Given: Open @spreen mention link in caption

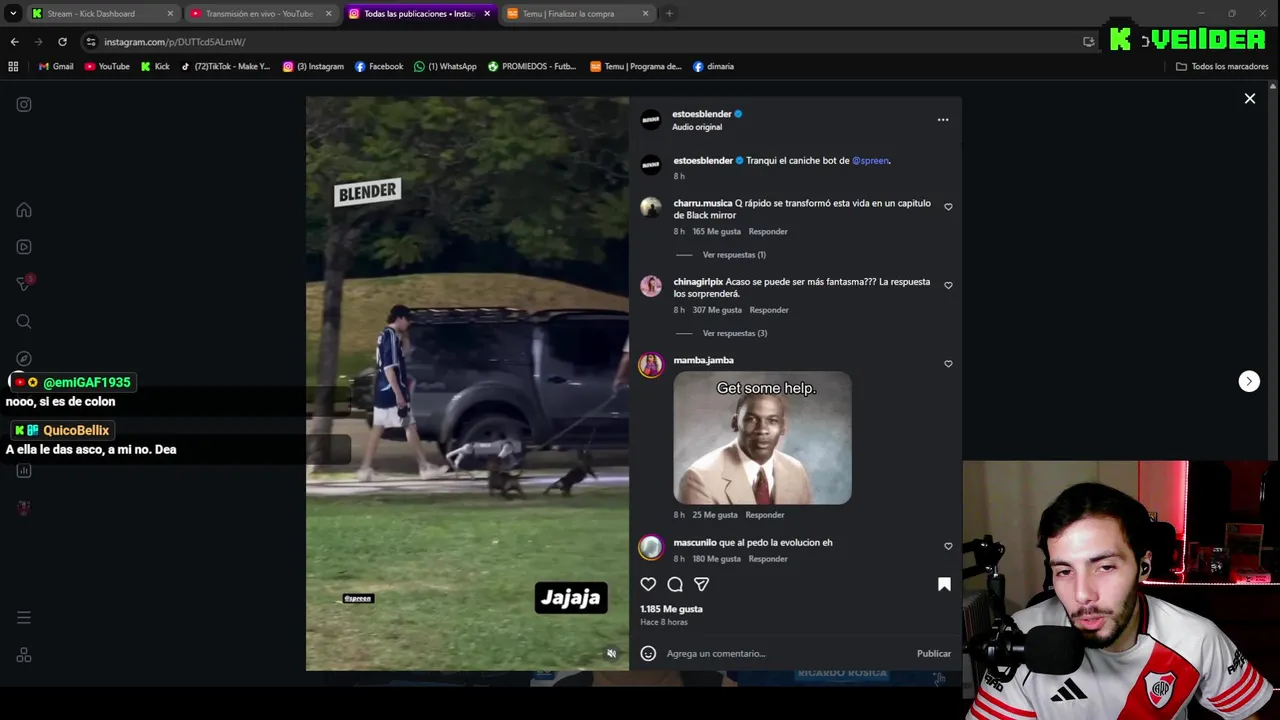Looking at the screenshot, I should tap(870, 160).
